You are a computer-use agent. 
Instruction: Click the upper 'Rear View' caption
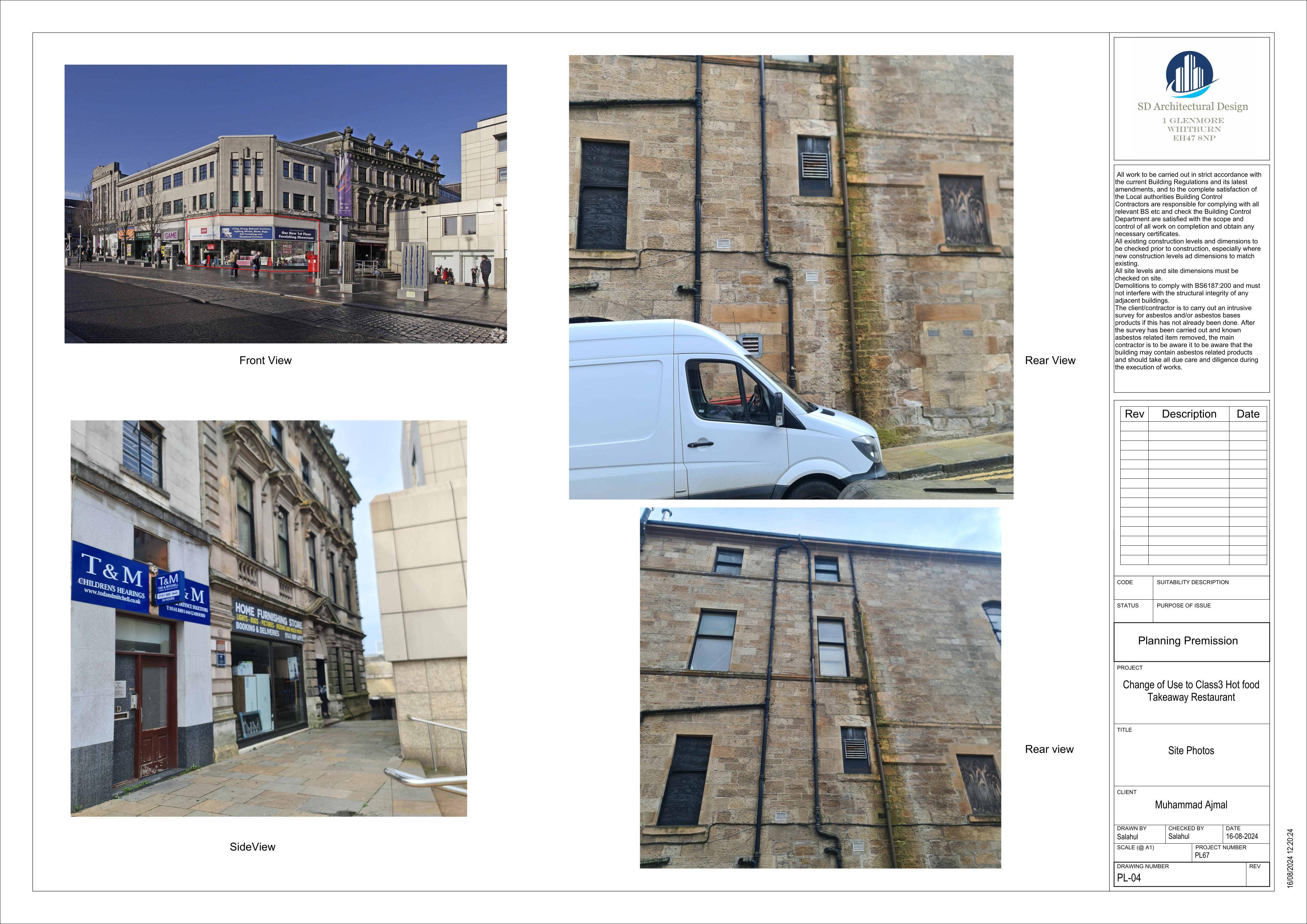point(1050,360)
